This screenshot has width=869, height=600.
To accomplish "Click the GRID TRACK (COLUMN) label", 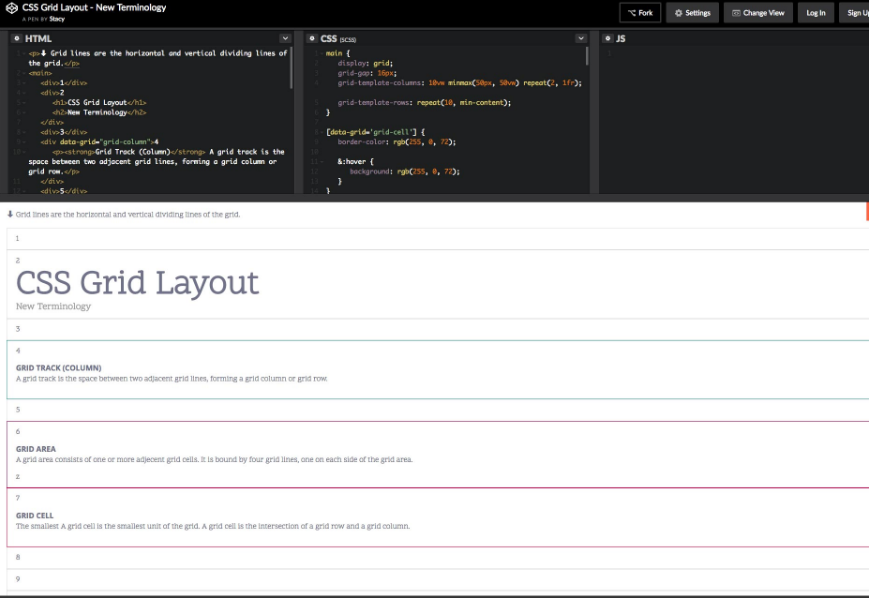I will pos(58,367).
